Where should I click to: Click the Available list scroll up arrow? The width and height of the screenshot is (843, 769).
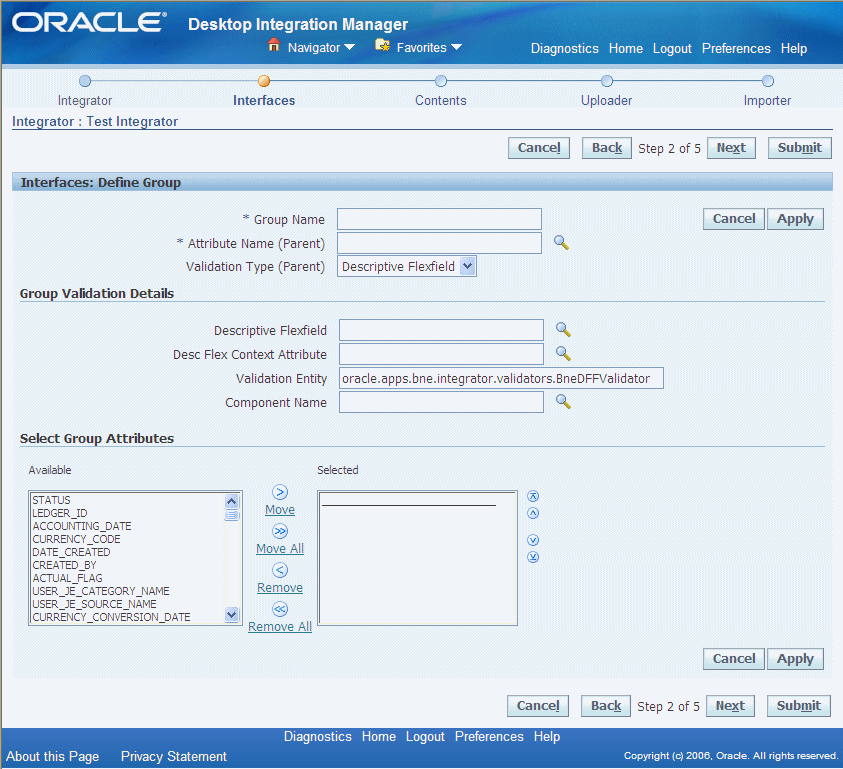tap(232, 501)
